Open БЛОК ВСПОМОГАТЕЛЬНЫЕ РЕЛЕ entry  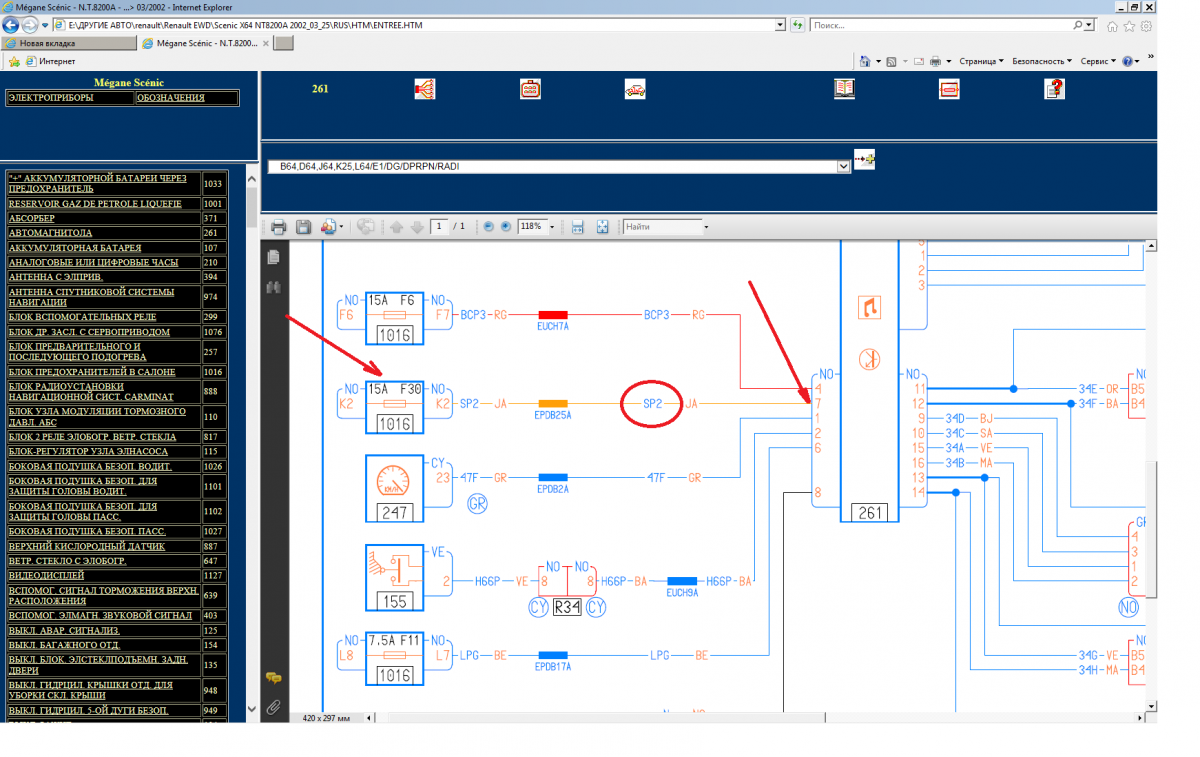click(x=82, y=317)
